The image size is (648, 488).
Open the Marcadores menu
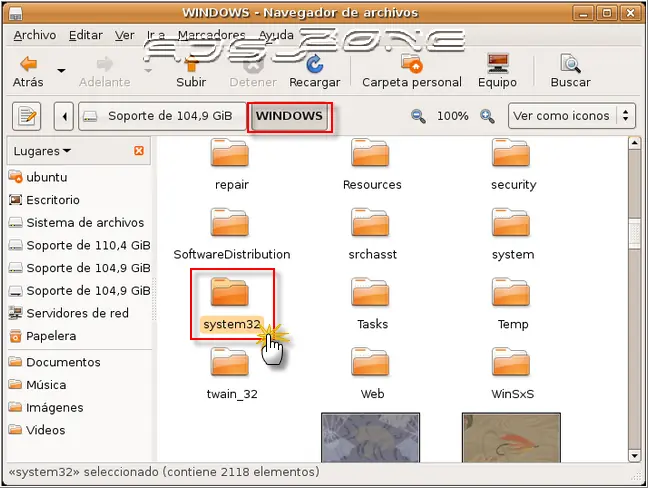[212, 36]
